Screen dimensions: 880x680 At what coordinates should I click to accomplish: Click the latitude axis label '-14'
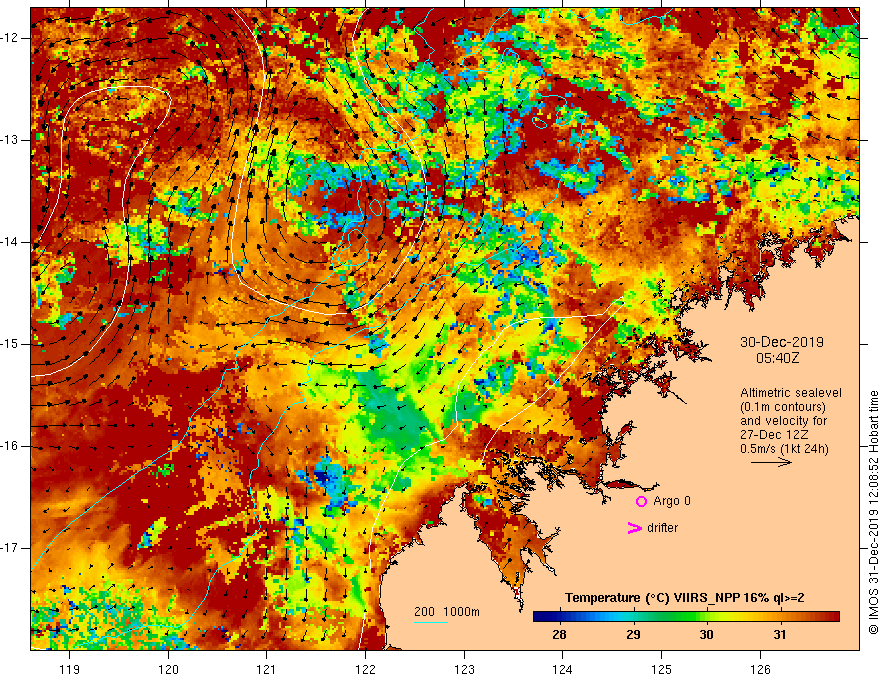point(10,242)
